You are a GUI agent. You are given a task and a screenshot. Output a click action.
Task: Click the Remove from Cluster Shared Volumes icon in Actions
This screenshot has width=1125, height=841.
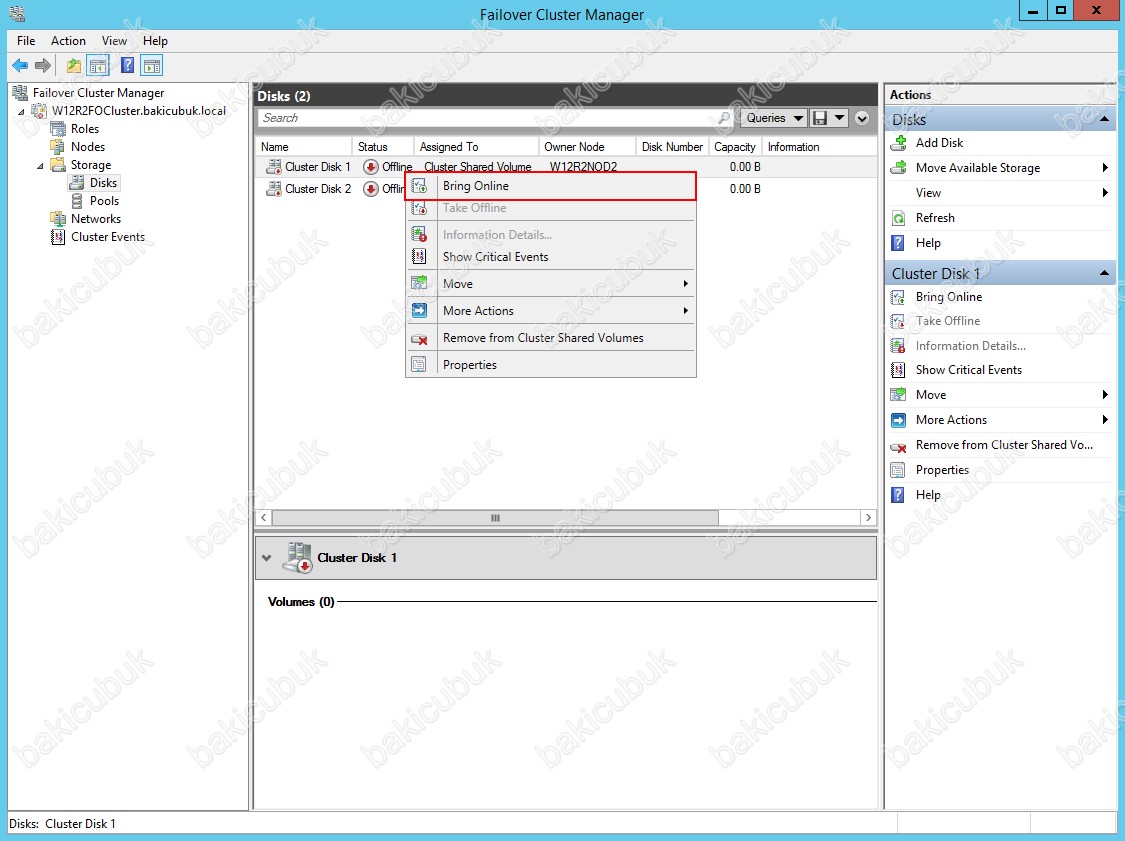tap(898, 446)
